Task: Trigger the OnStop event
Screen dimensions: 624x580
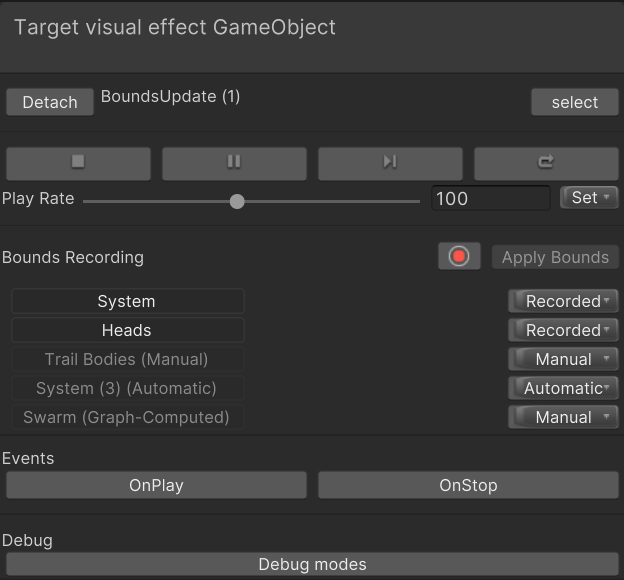Action: coord(468,485)
